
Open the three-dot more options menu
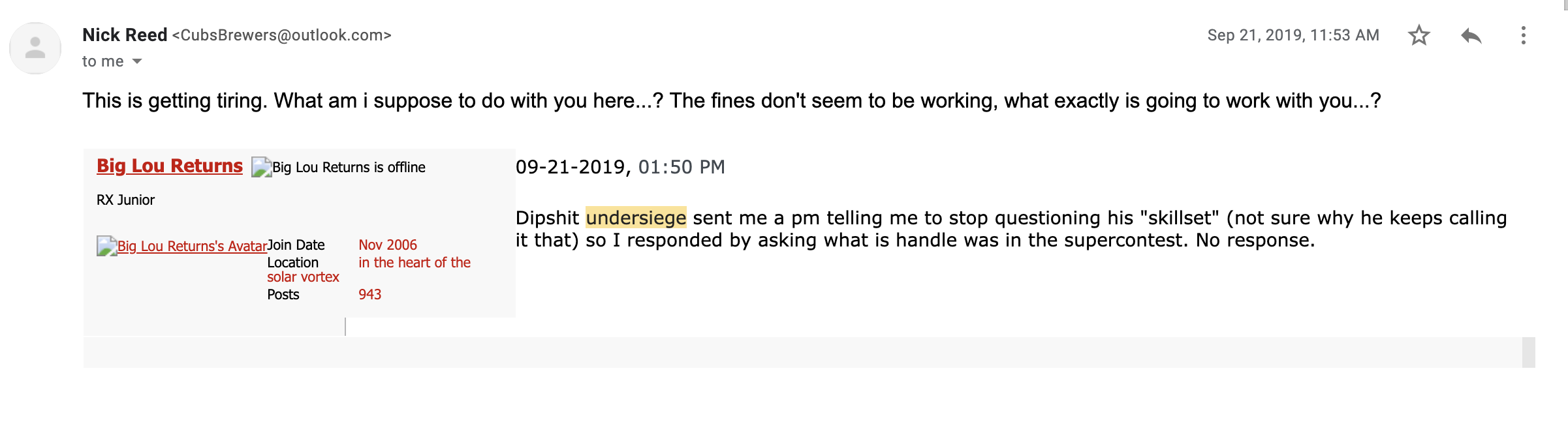(x=1523, y=35)
